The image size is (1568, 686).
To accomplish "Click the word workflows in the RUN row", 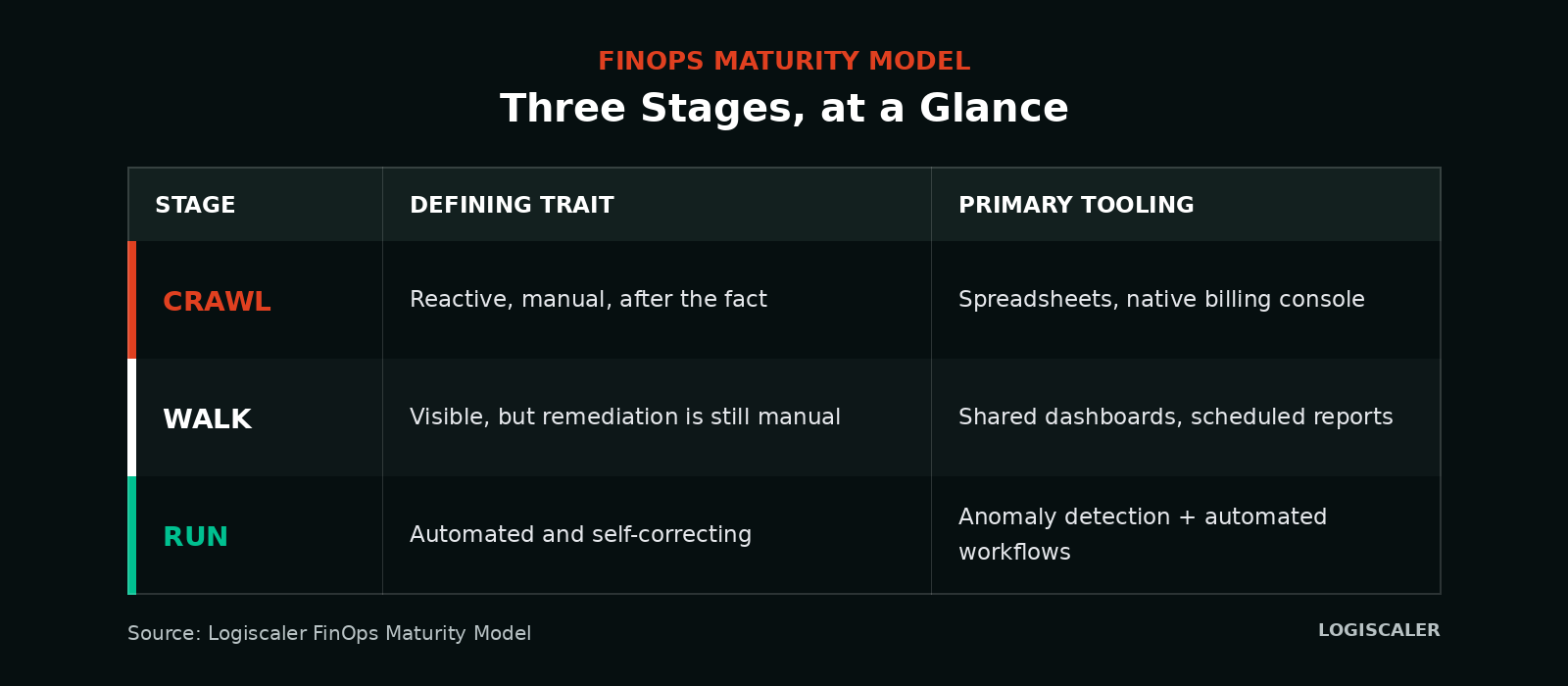I will 1014,553.
